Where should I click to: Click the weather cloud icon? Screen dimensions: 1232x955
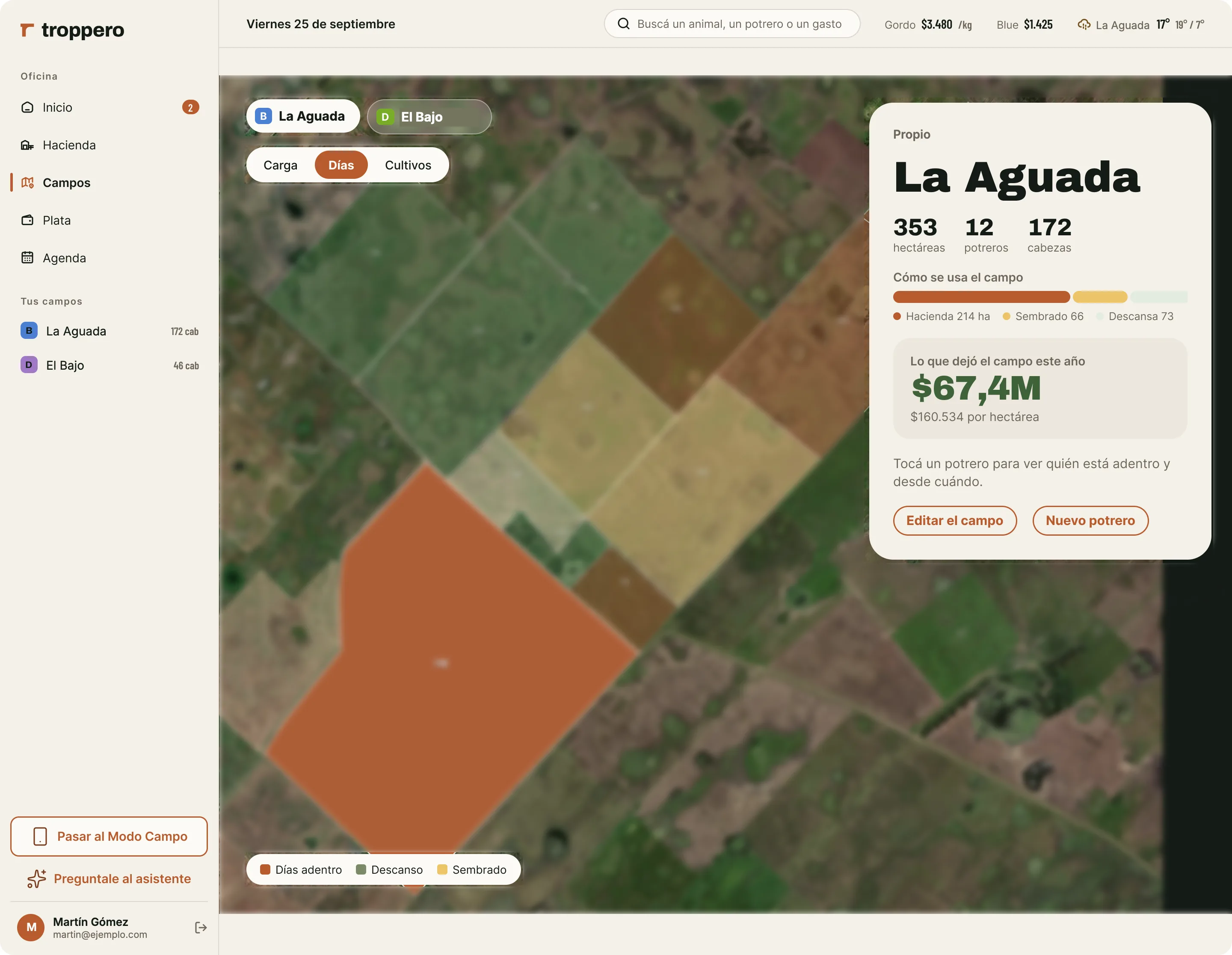tap(1084, 24)
